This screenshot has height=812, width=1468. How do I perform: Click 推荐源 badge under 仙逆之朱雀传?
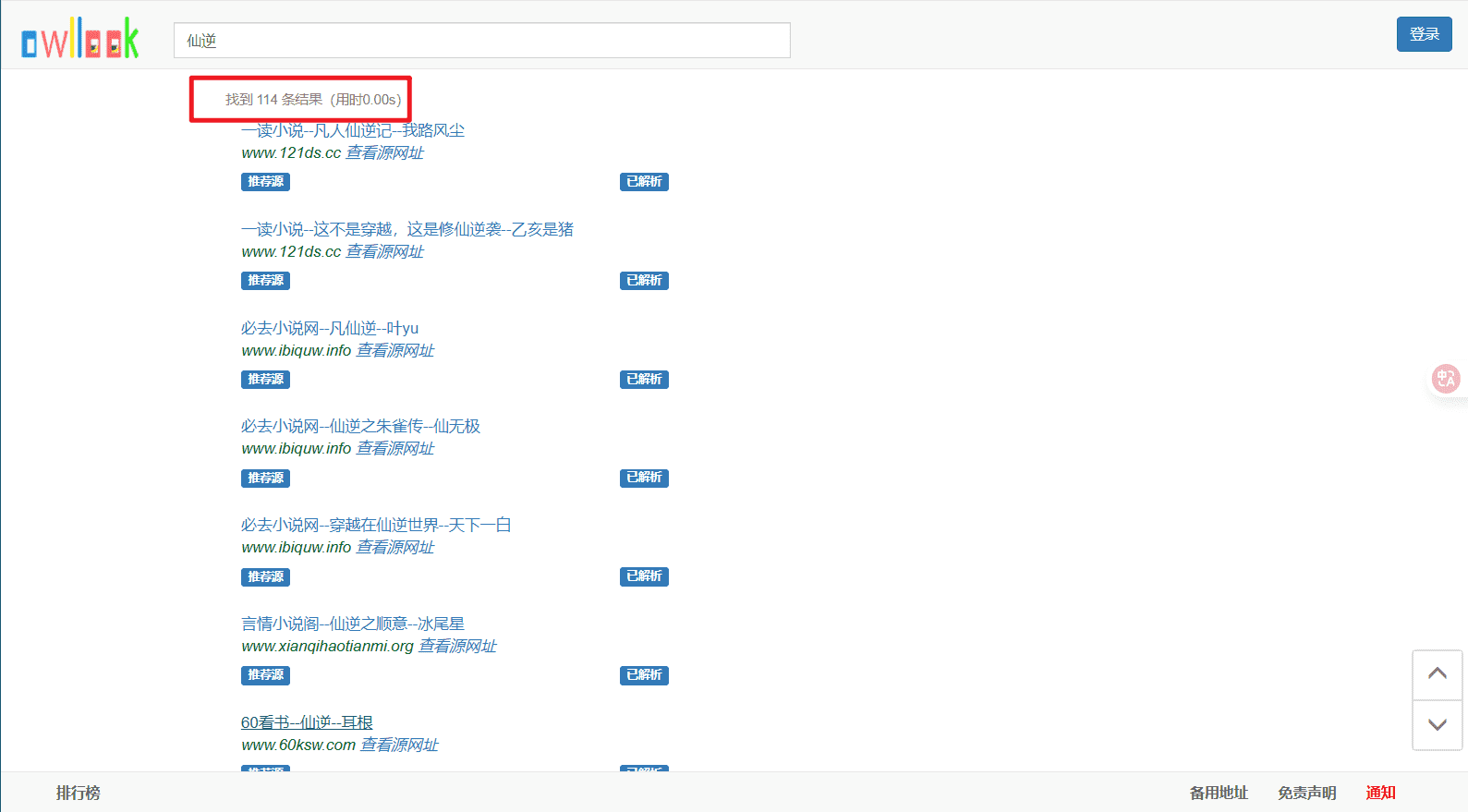(266, 479)
